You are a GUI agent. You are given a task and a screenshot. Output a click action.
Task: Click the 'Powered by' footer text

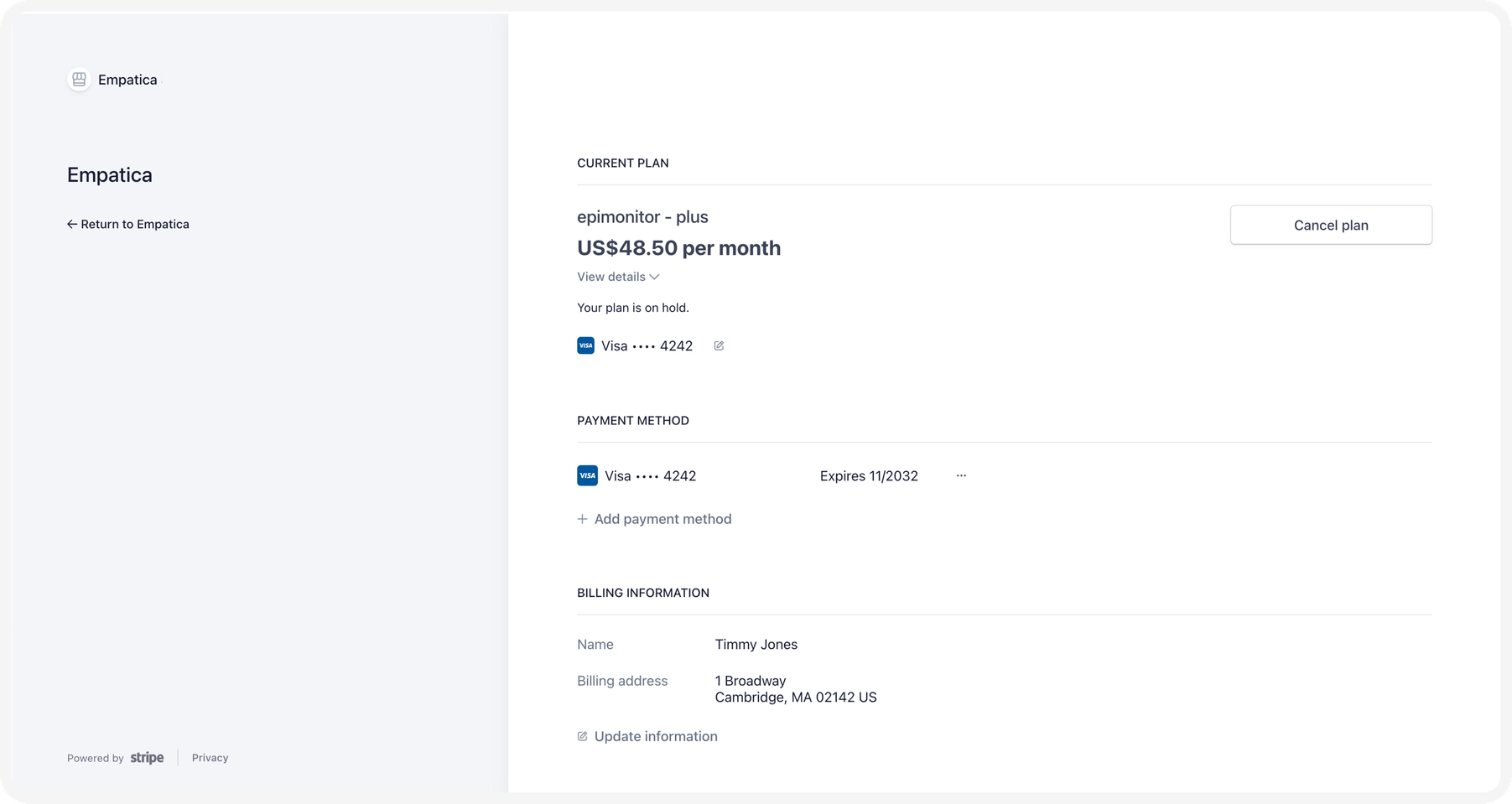pyautogui.click(x=96, y=758)
